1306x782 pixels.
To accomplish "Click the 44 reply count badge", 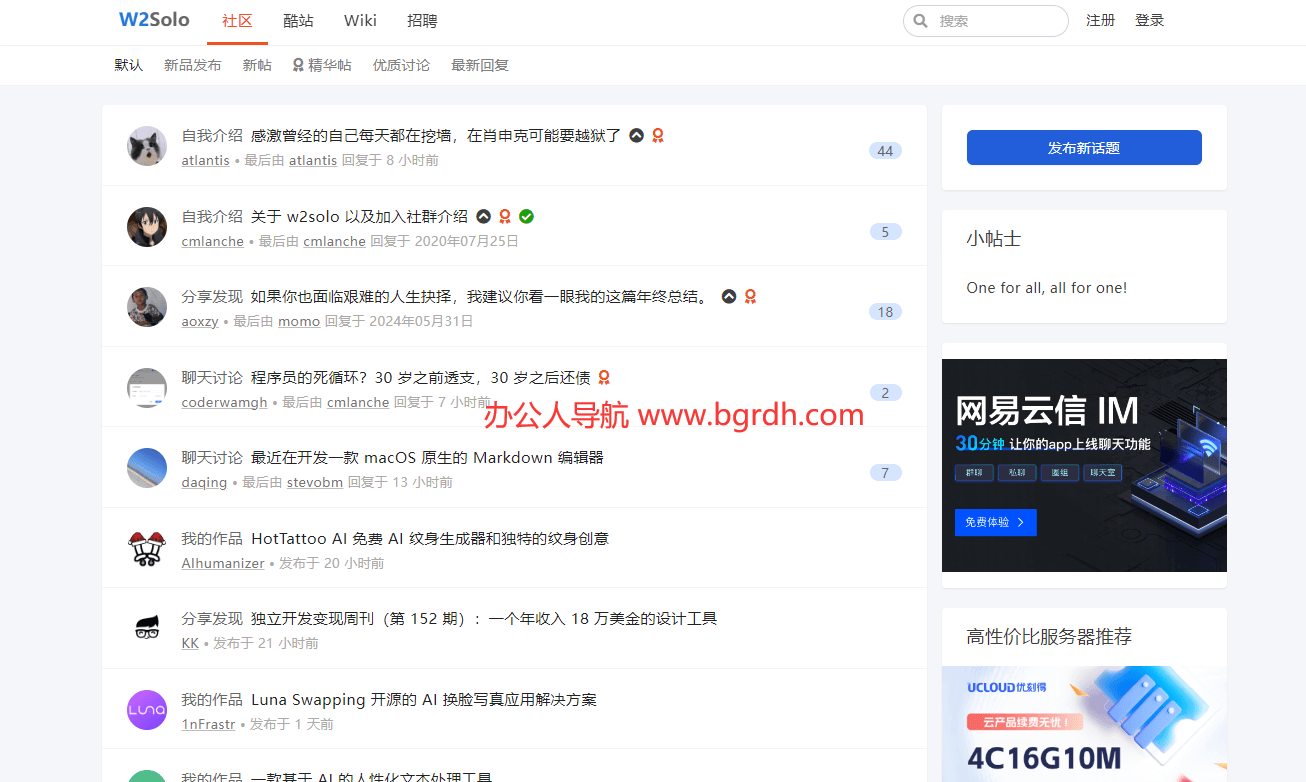I will point(885,151).
